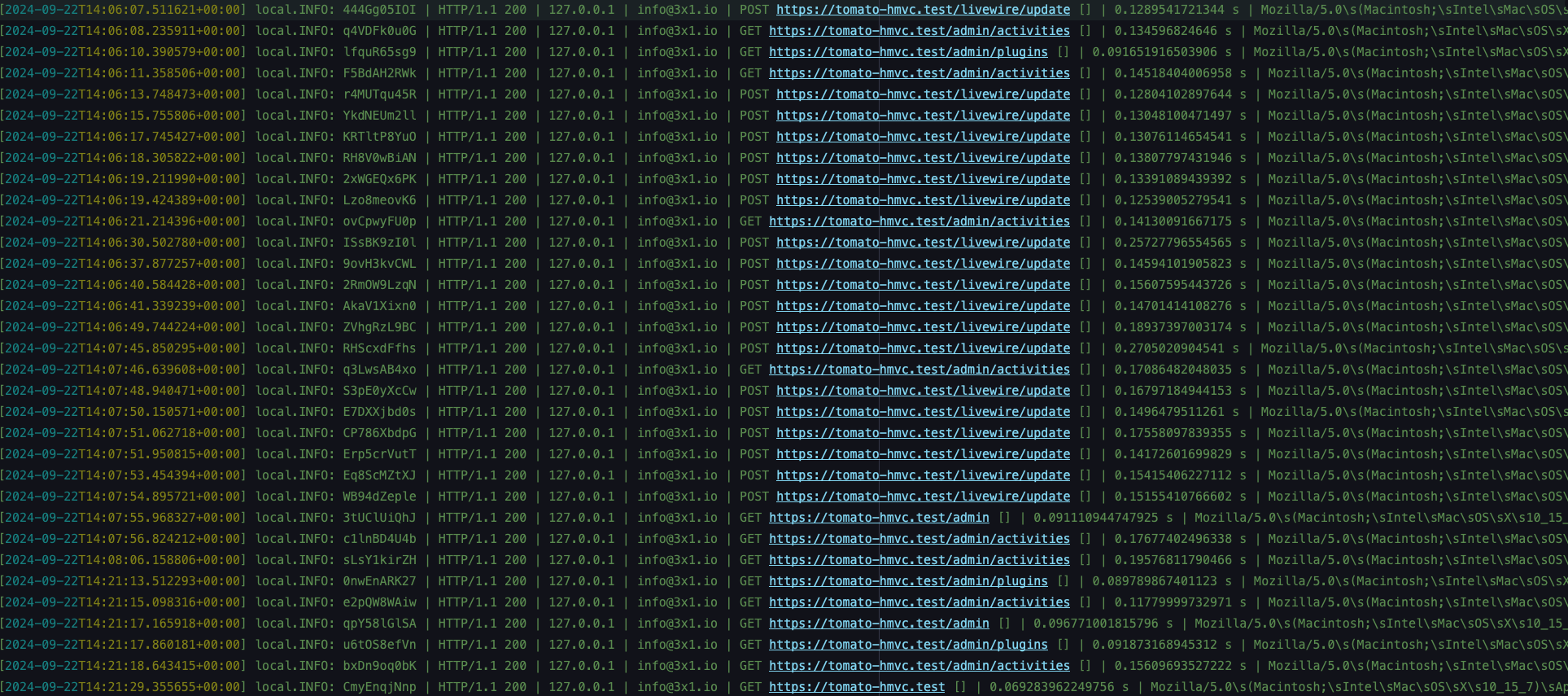Open admin/activities link in sLsY1kirZH row

point(919,560)
